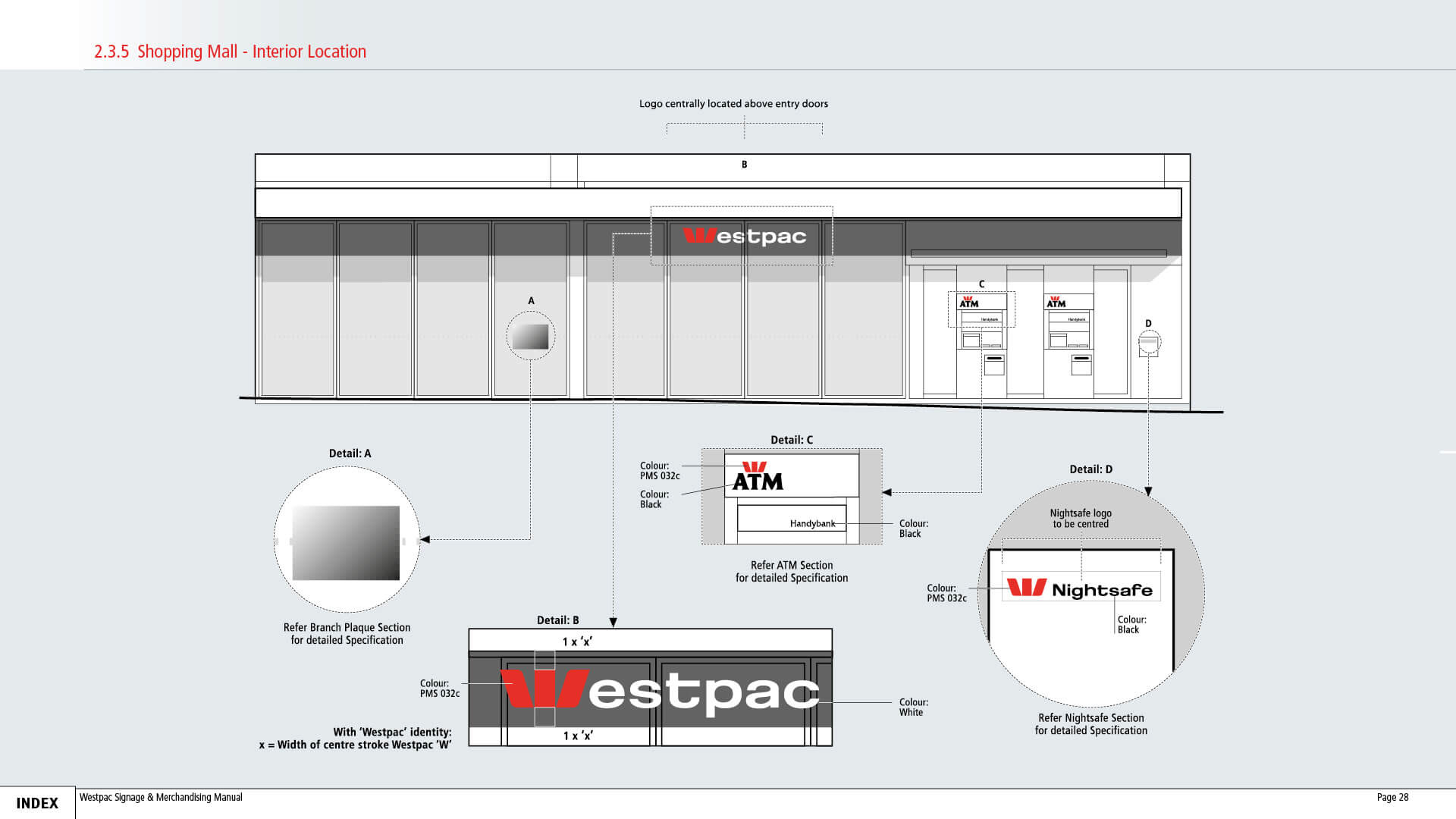Screen dimensions: 1456x819
Task: Click 'Colour: PMS 032c' left of Detail B
Action: tap(440, 689)
